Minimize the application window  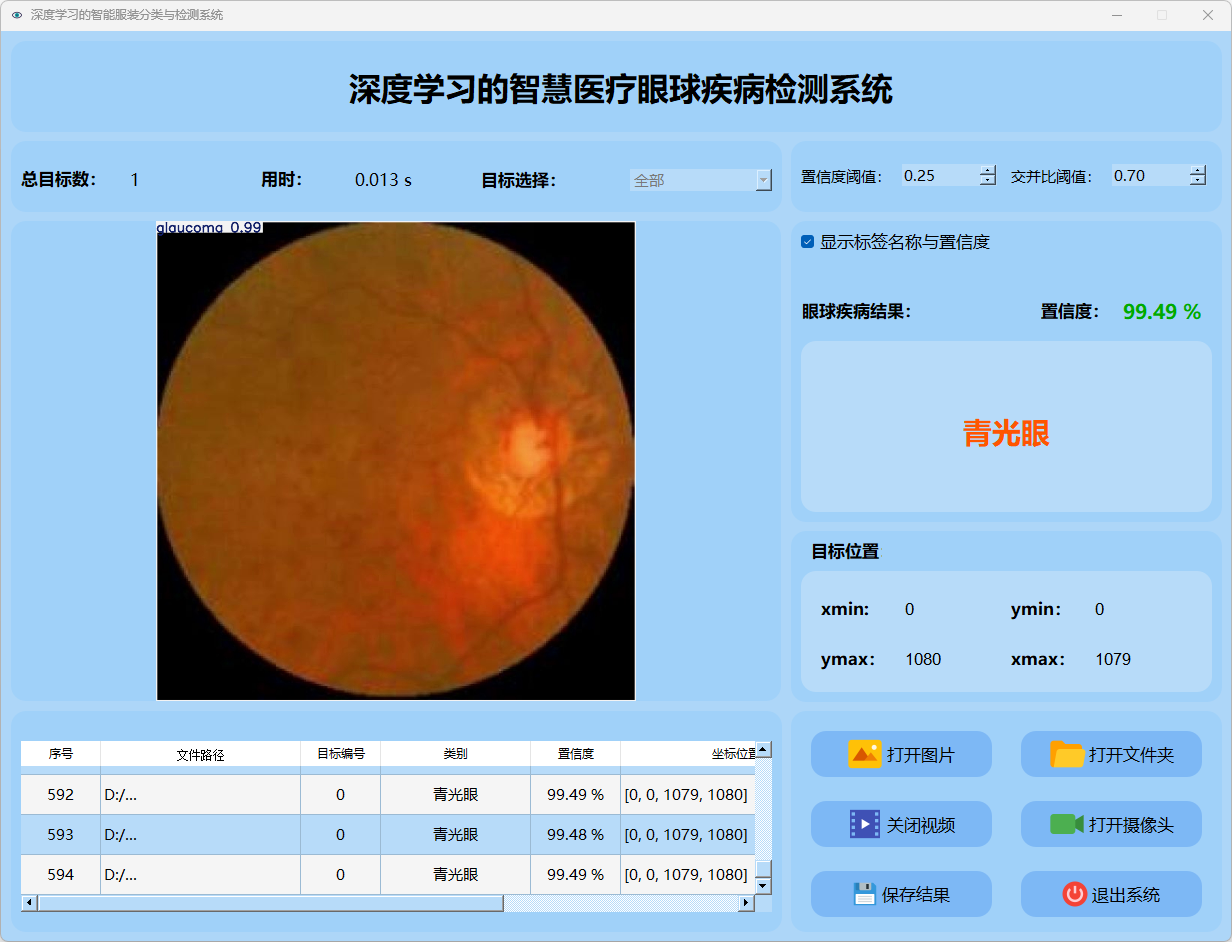tap(1117, 15)
